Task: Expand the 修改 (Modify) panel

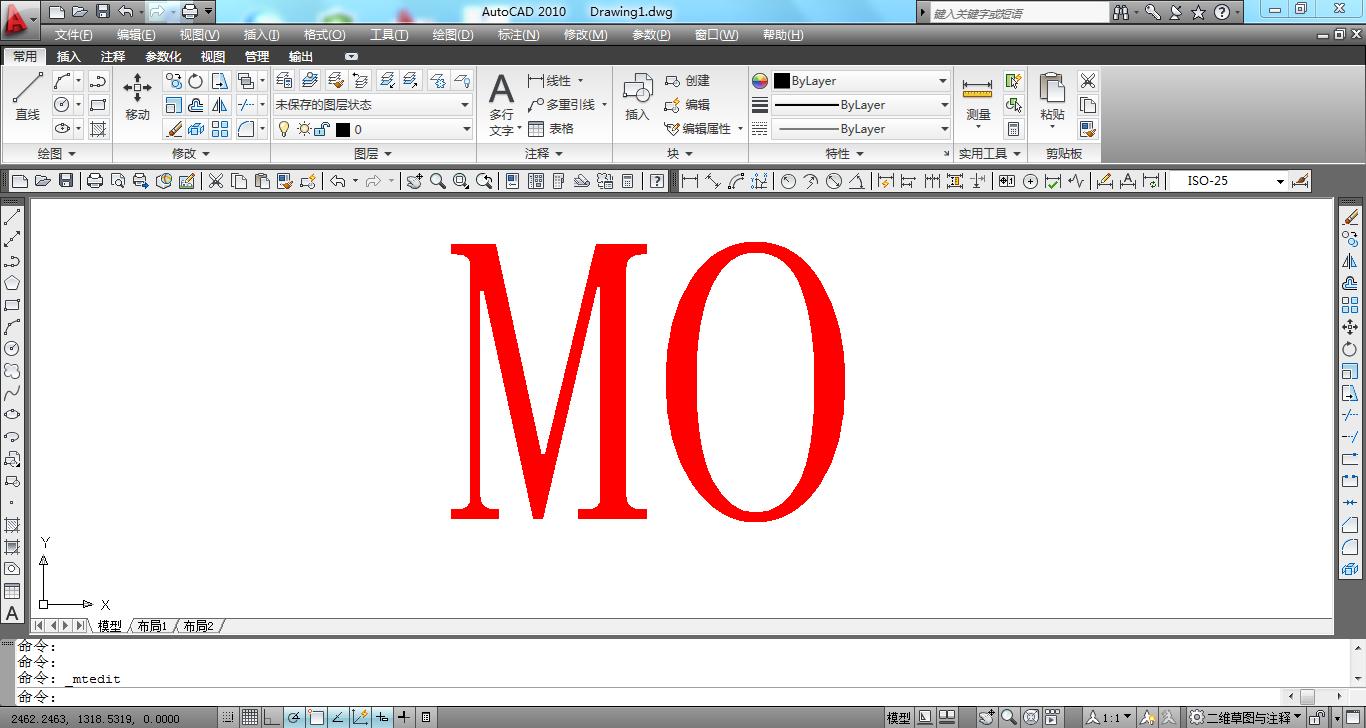Action: point(191,154)
